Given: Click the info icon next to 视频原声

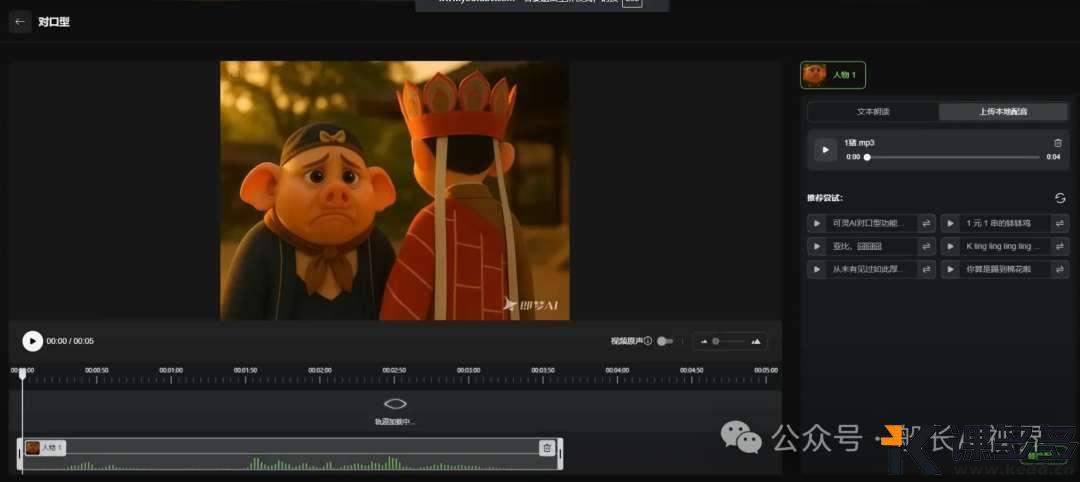Looking at the screenshot, I should click(x=647, y=341).
